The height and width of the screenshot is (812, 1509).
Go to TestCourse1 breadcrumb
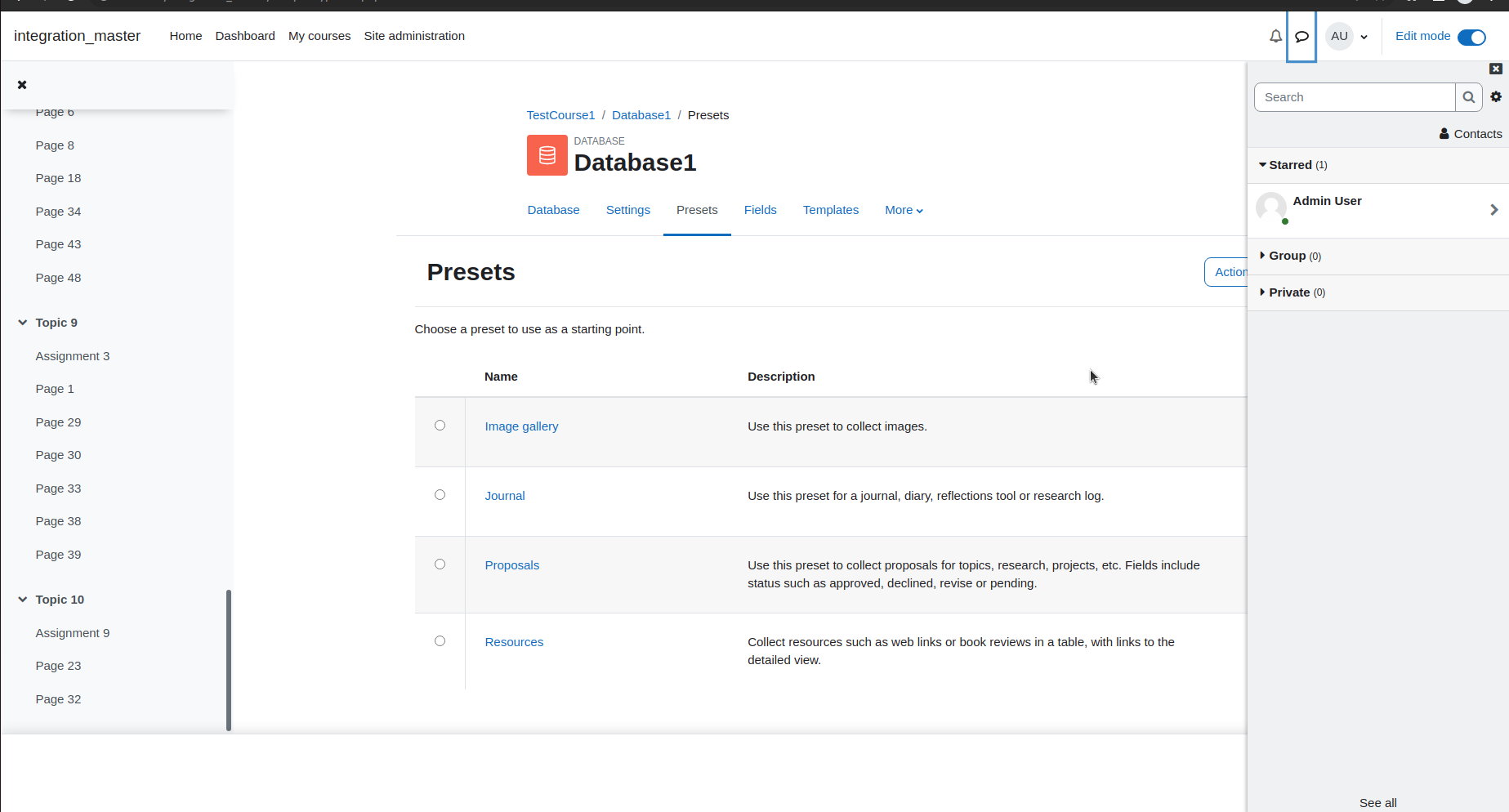pyautogui.click(x=560, y=115)
